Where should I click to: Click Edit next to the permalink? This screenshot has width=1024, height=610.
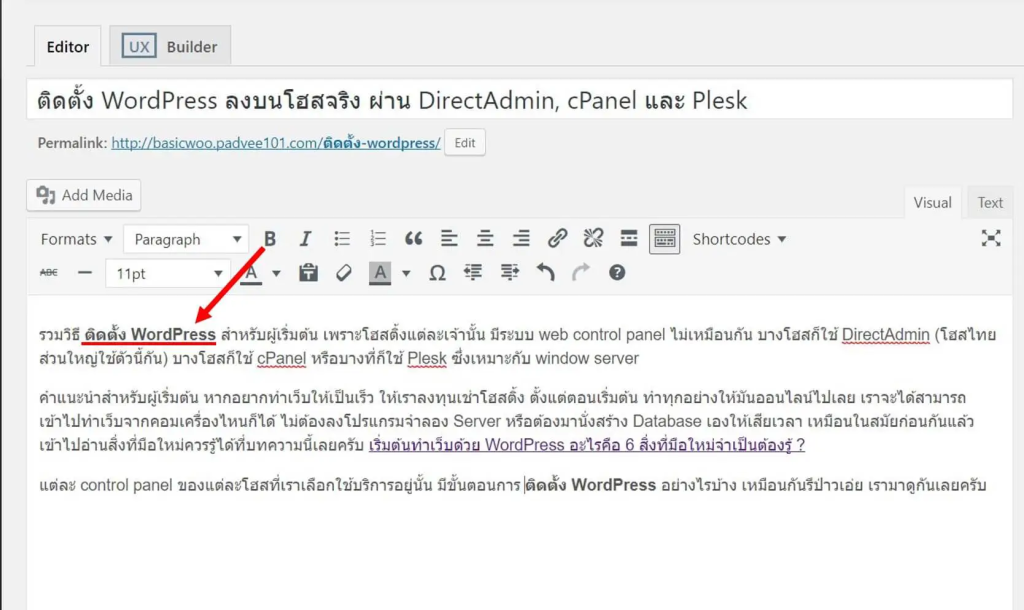point(465,143)
